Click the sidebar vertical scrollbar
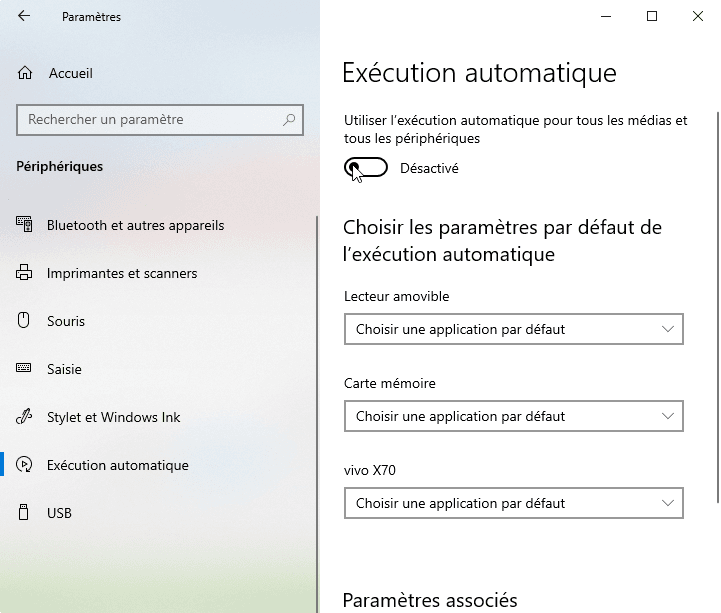 pos(317,414)
